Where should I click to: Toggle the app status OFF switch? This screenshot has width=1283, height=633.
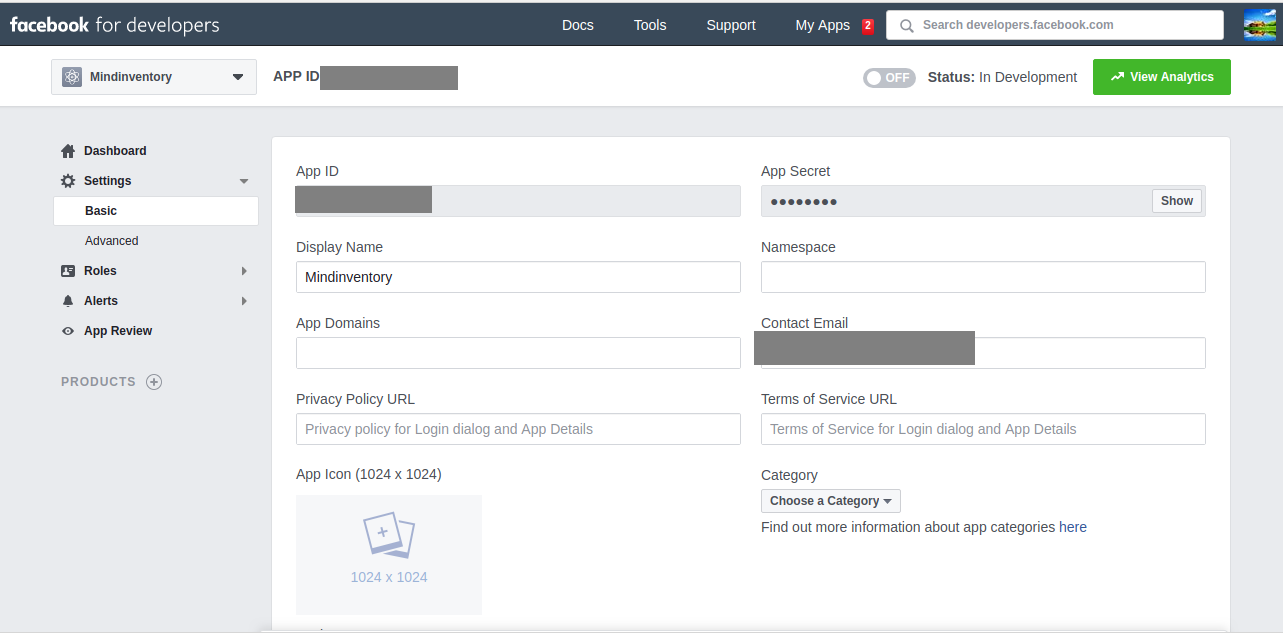click(x=889, y=78)
